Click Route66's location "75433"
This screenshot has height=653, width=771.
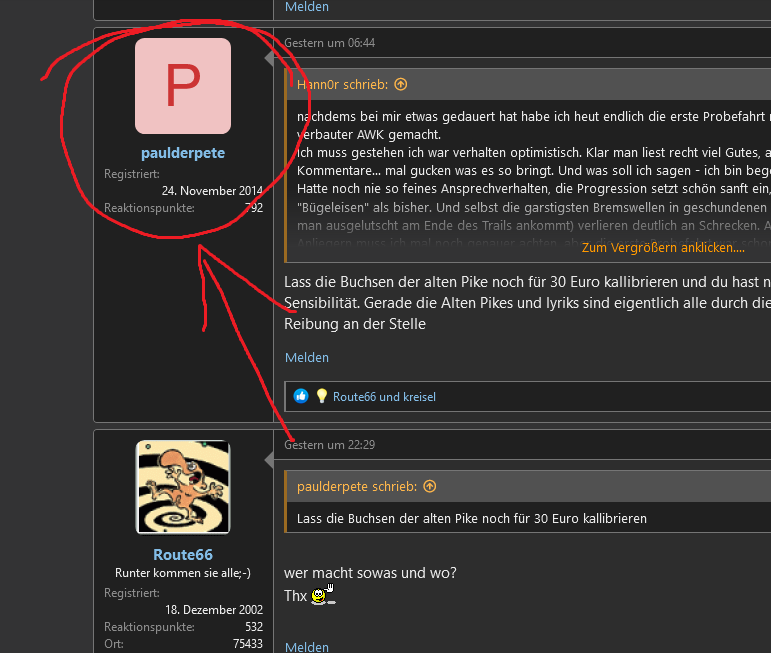coord(246,644)
